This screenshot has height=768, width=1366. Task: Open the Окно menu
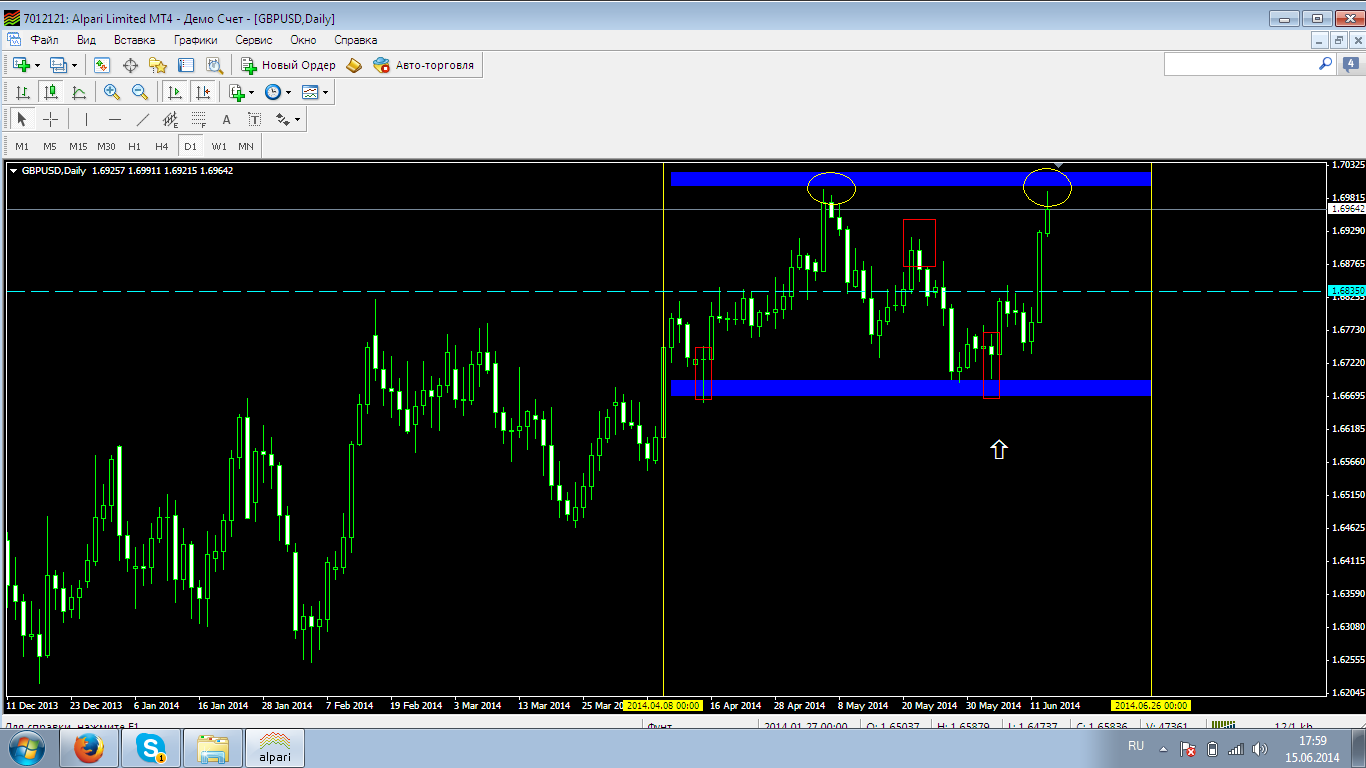pyautogui.click(x=303, y=40)
